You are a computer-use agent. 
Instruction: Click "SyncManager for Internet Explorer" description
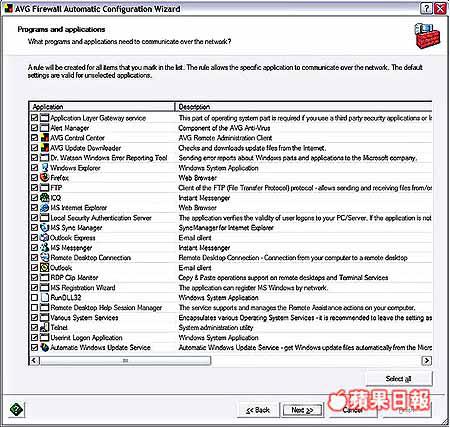coord(226,228)
